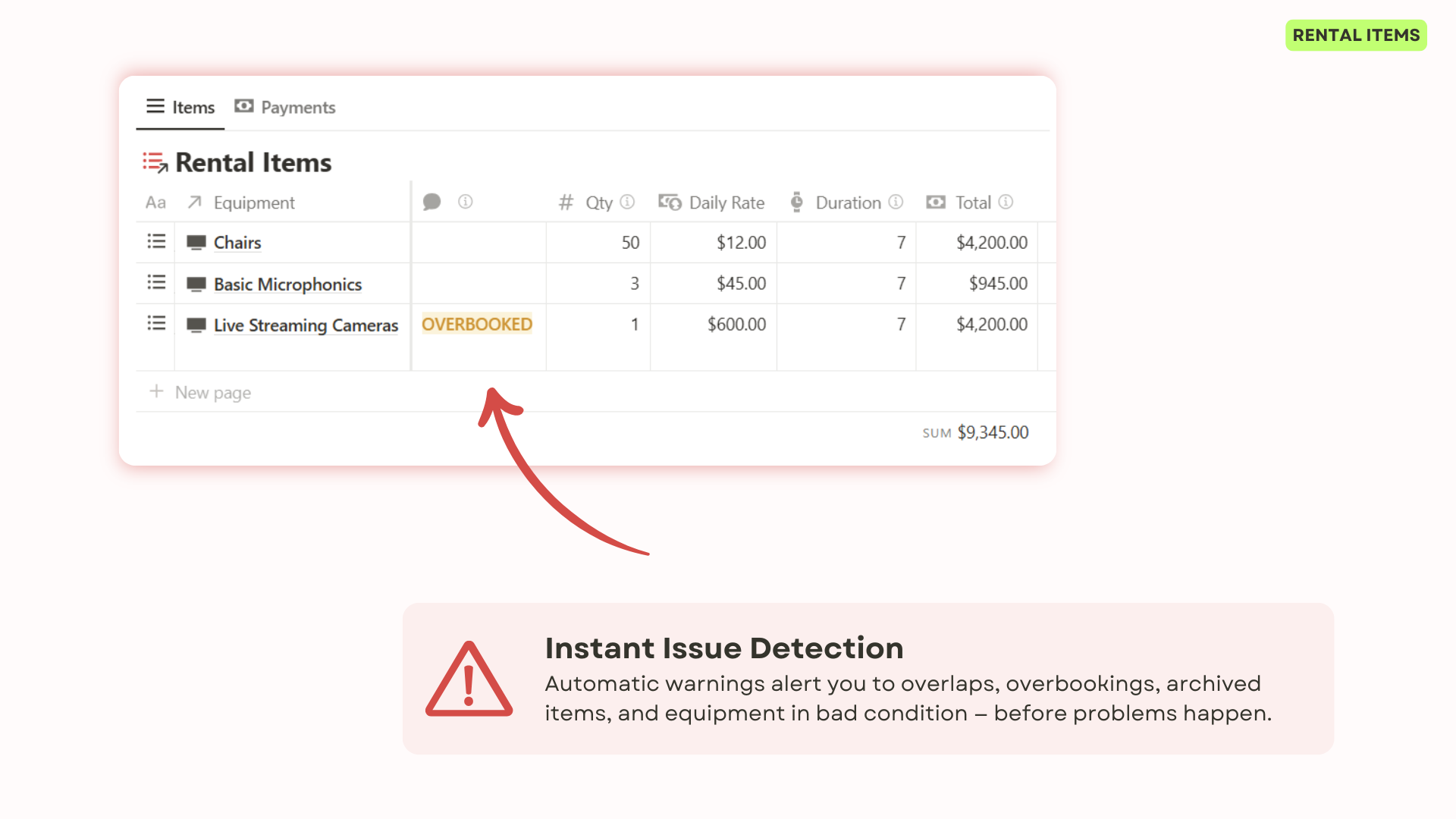Viewport: 1456px width, 819px height.
Task: Click the payment card icon on the Payments tab
Action: click(243, 106)
